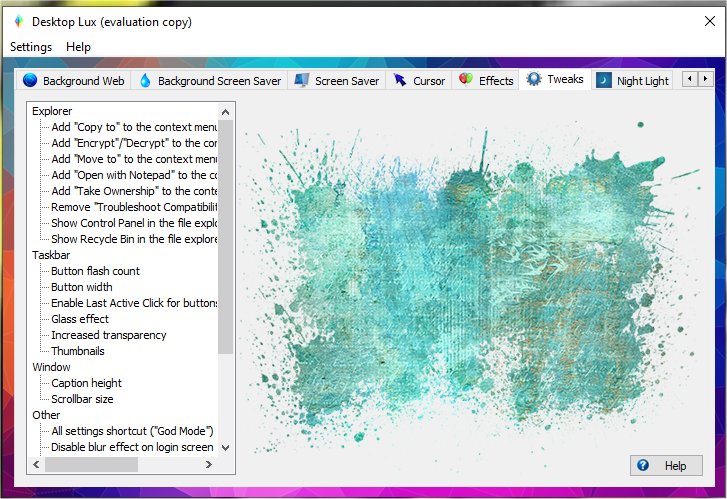This screenshot has height=499, width=727.
Task: Open the Settings menu
Action: 31,47
